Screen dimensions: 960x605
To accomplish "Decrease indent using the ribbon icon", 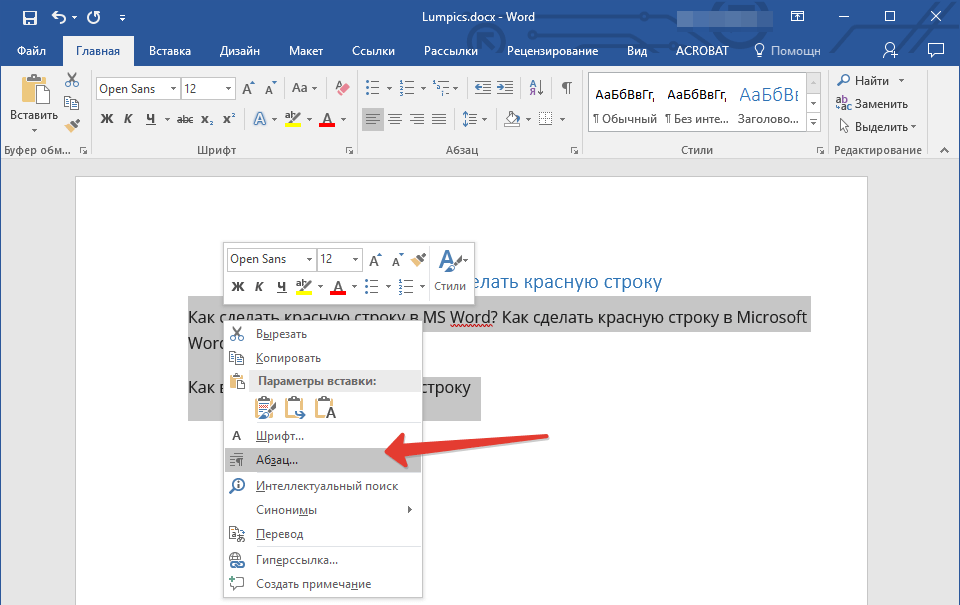I will [482, 88].
